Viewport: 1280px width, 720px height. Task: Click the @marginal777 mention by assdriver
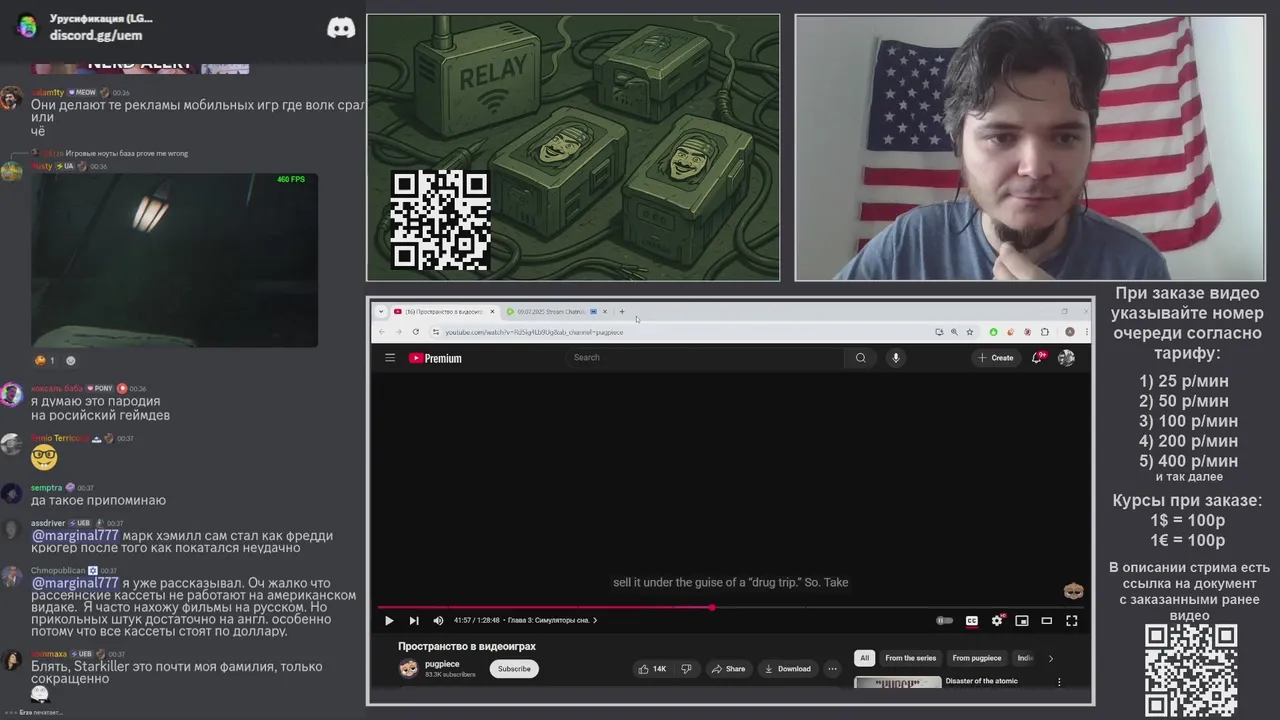(x=75, y=536)
